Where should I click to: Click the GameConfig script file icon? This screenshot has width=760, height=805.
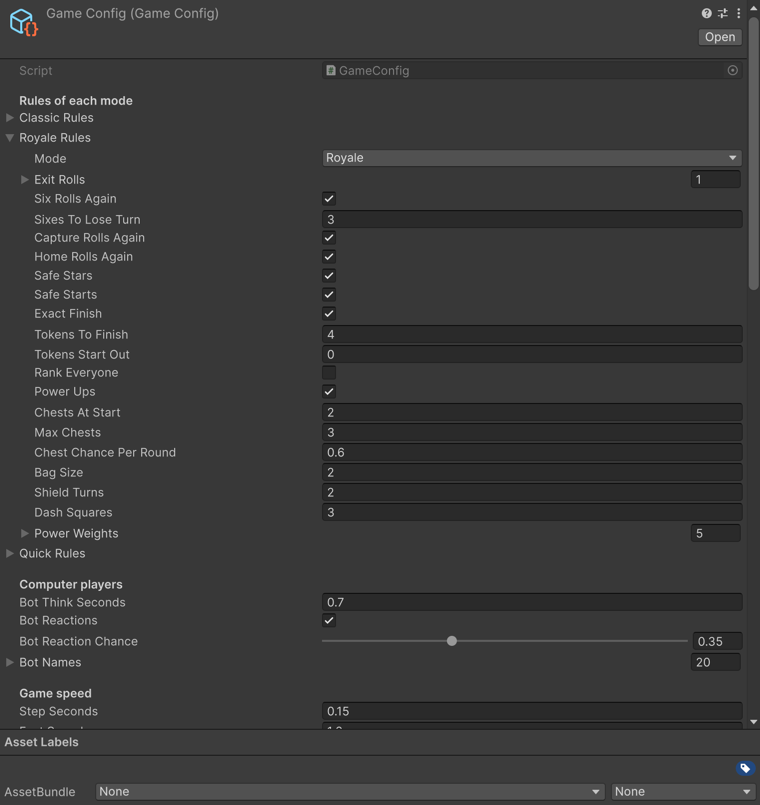pos(331,70)
